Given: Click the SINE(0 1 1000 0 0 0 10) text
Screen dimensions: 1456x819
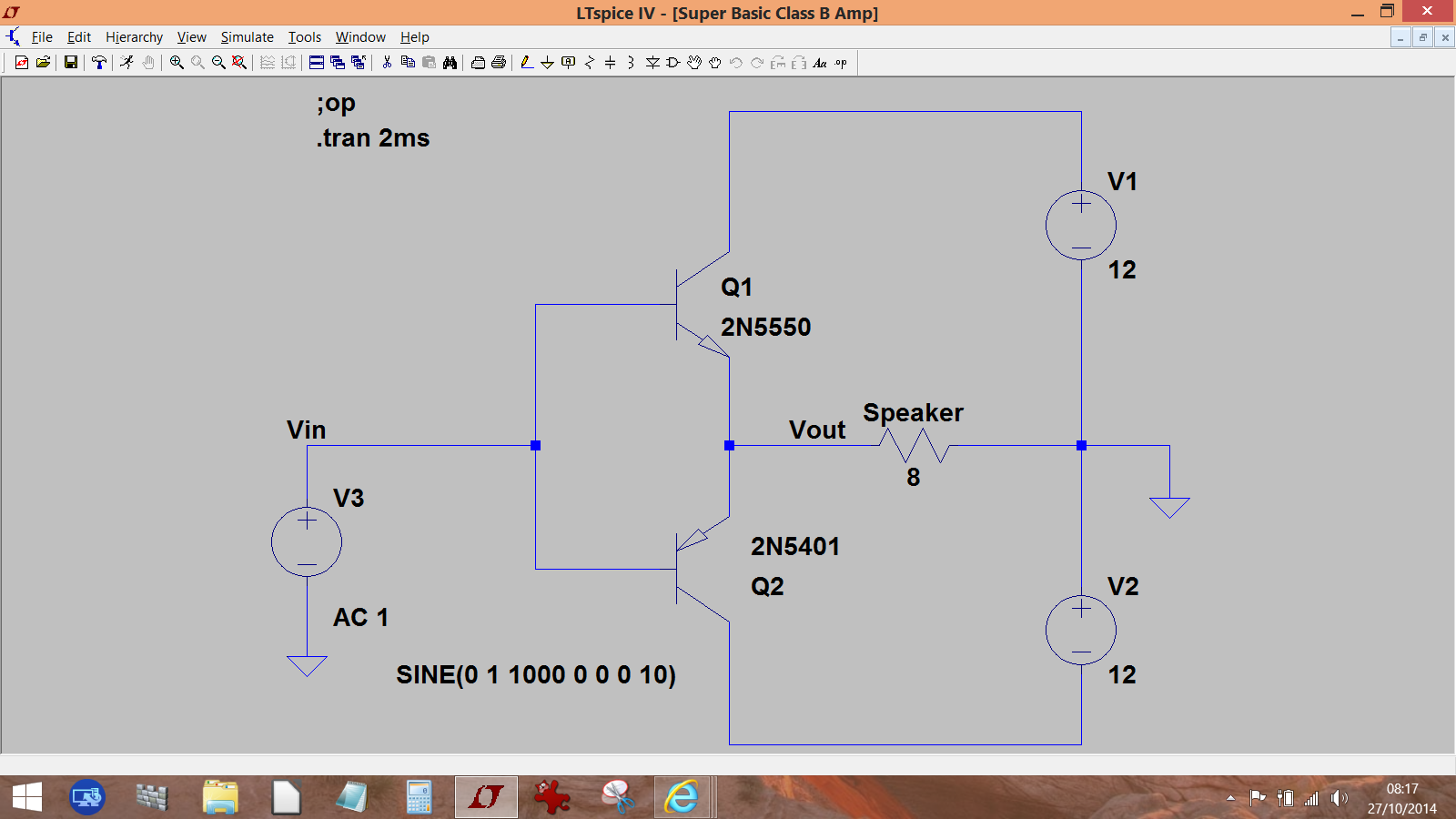Looking at the screenshot, I should (536, 675).
